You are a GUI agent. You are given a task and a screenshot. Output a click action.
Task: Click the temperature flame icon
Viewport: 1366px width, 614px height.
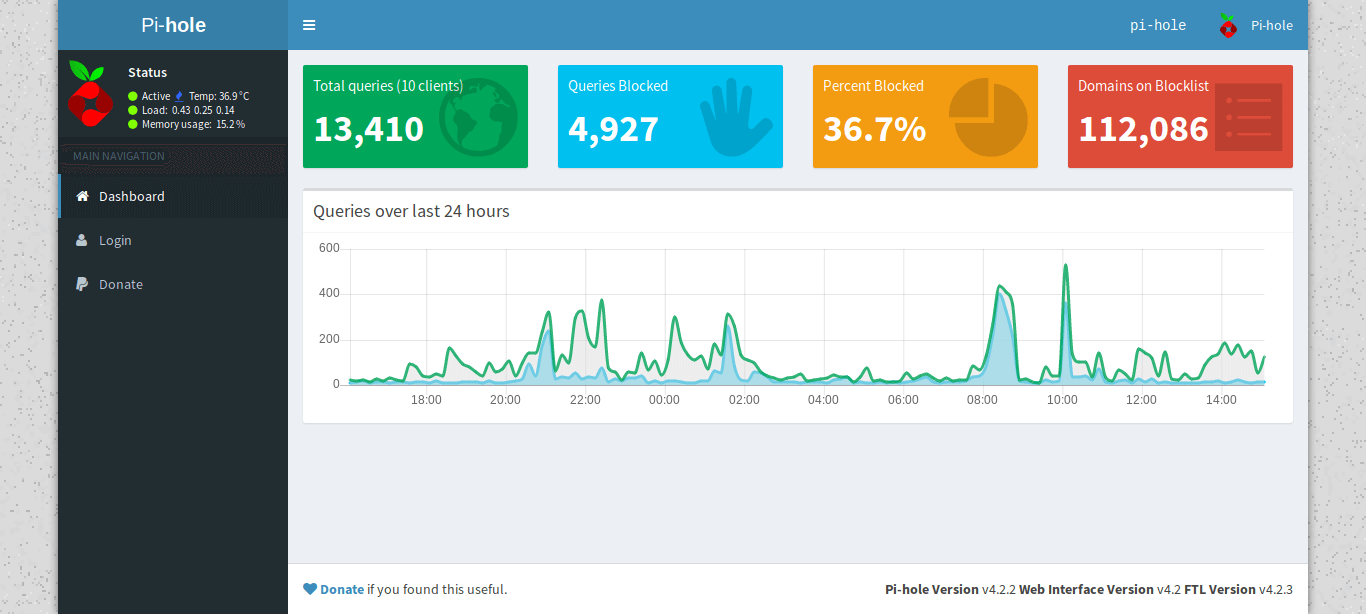(180, 96)
